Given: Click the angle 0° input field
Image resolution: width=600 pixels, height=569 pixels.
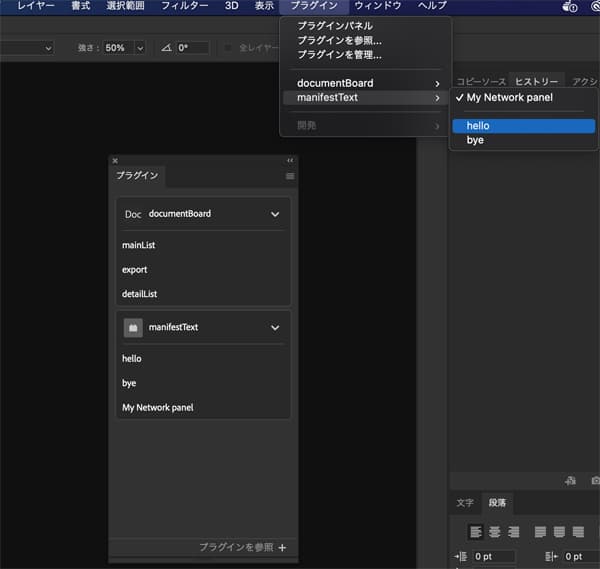Looking at the screenshot, I should point(192,48).
